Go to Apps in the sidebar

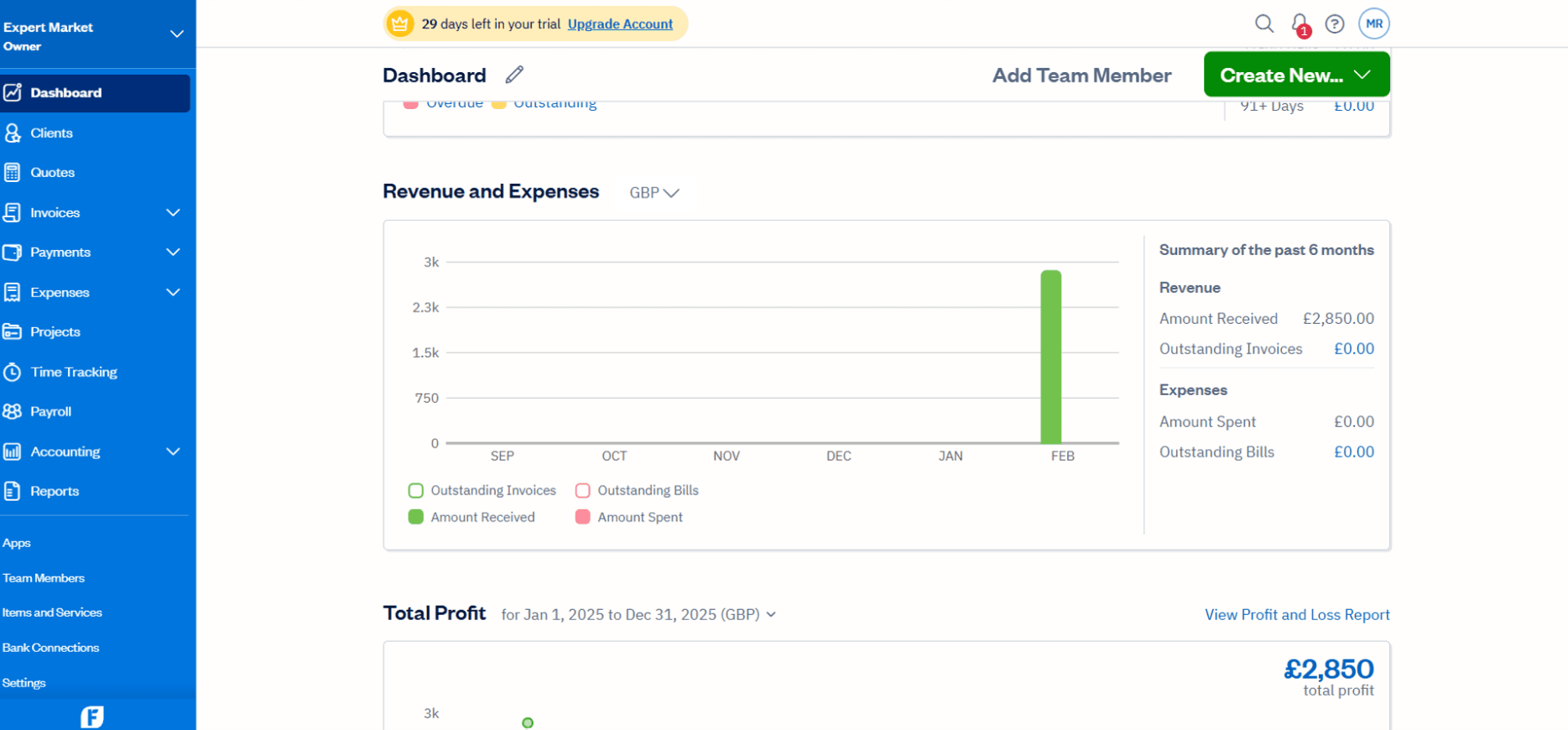pyautogui.click(x=17, y=543)
